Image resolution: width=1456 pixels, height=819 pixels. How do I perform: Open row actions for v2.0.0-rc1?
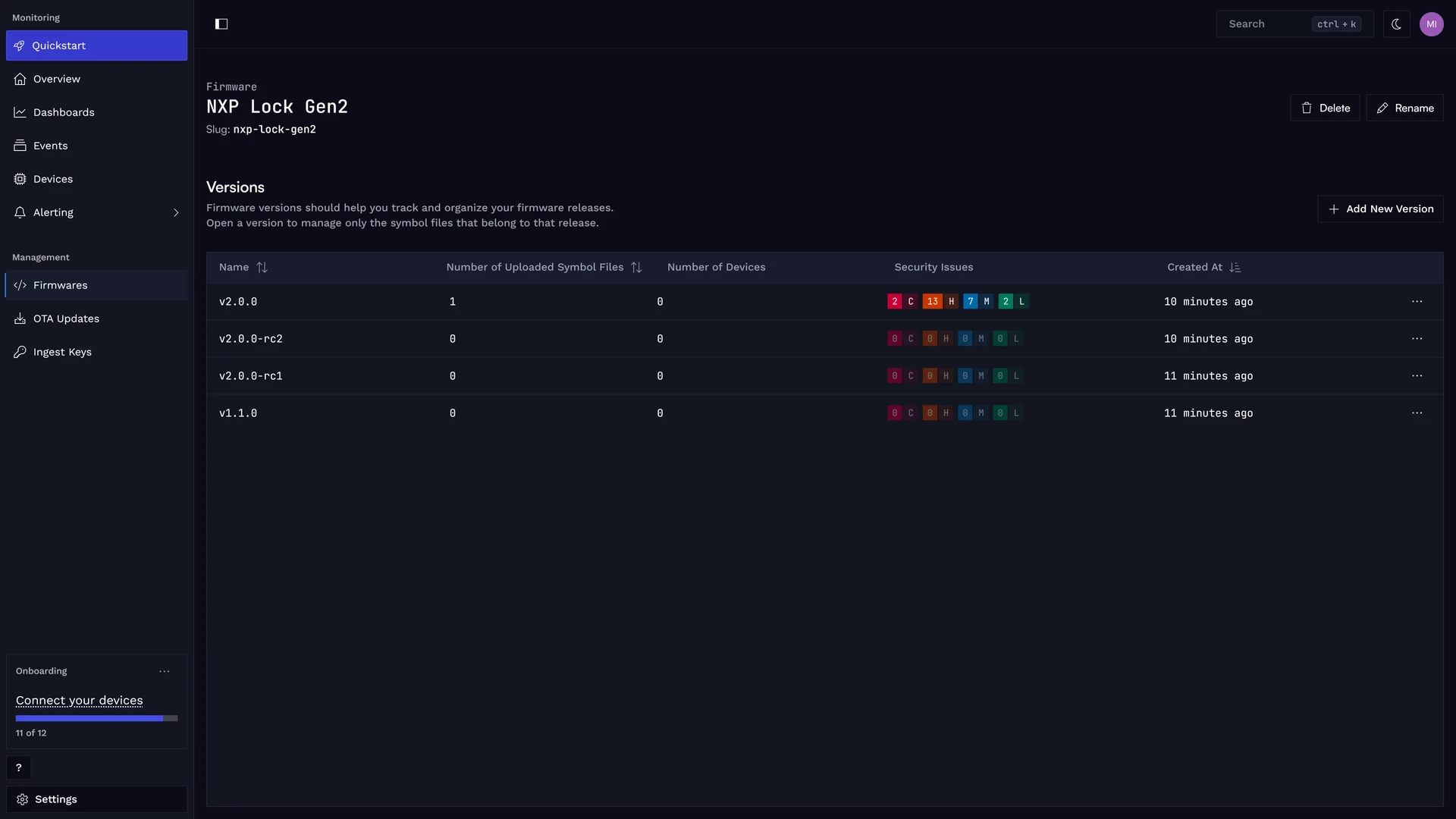1417,376
